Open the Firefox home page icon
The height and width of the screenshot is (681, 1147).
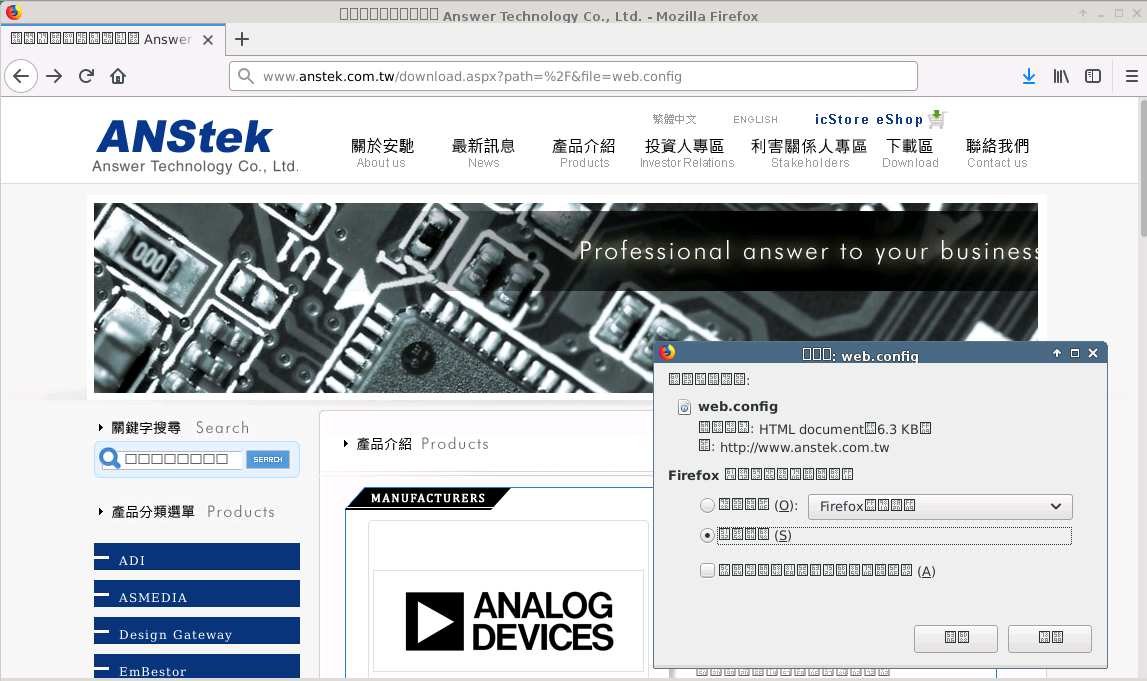(118, 76)
